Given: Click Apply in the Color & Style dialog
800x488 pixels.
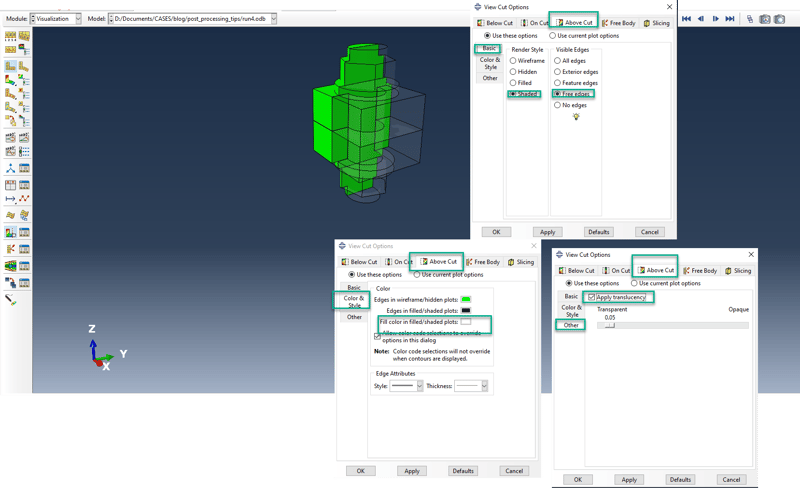Looking at the screenshot, I should pos(411,470).
